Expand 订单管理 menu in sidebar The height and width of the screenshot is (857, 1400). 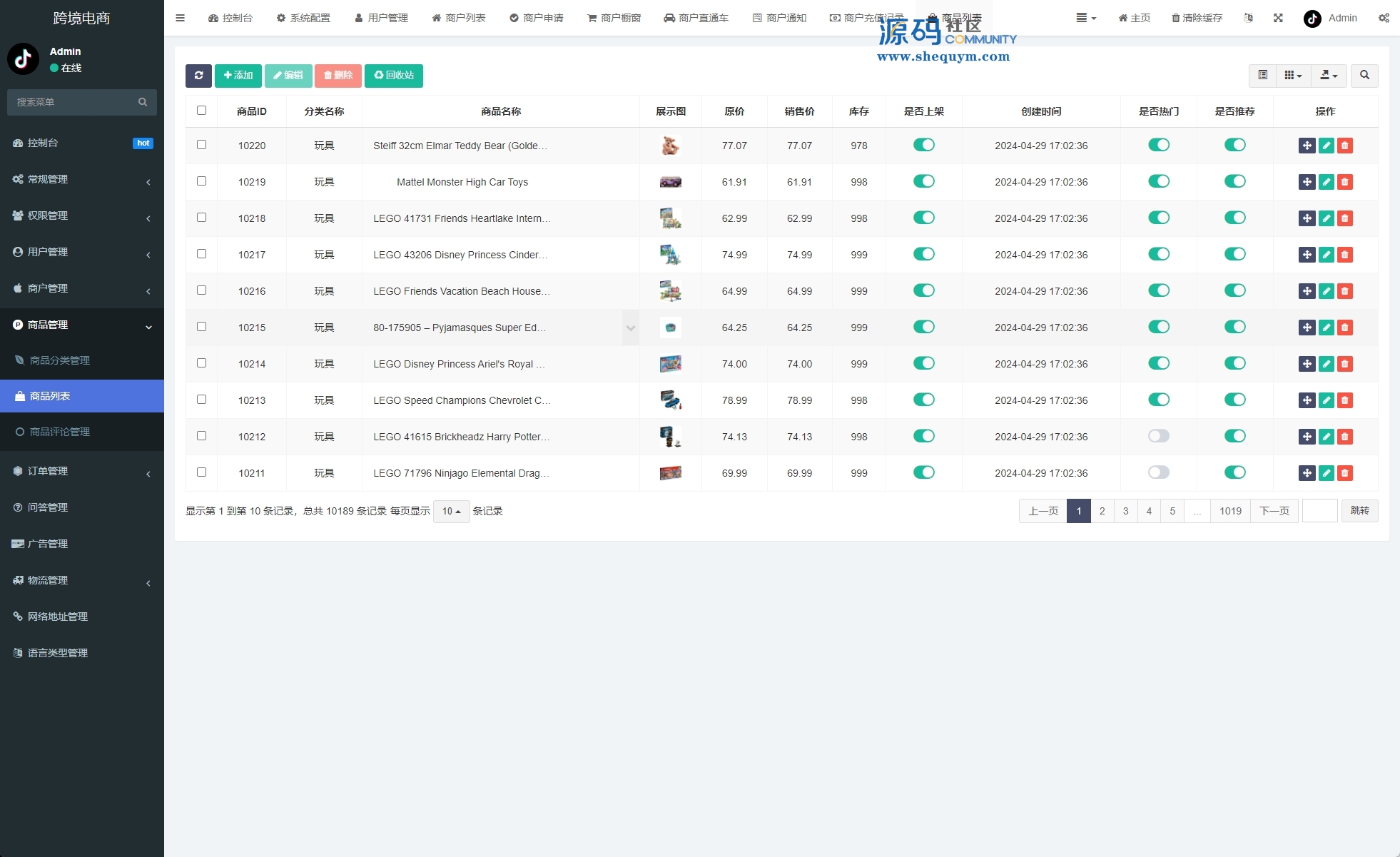coord(82,471)
